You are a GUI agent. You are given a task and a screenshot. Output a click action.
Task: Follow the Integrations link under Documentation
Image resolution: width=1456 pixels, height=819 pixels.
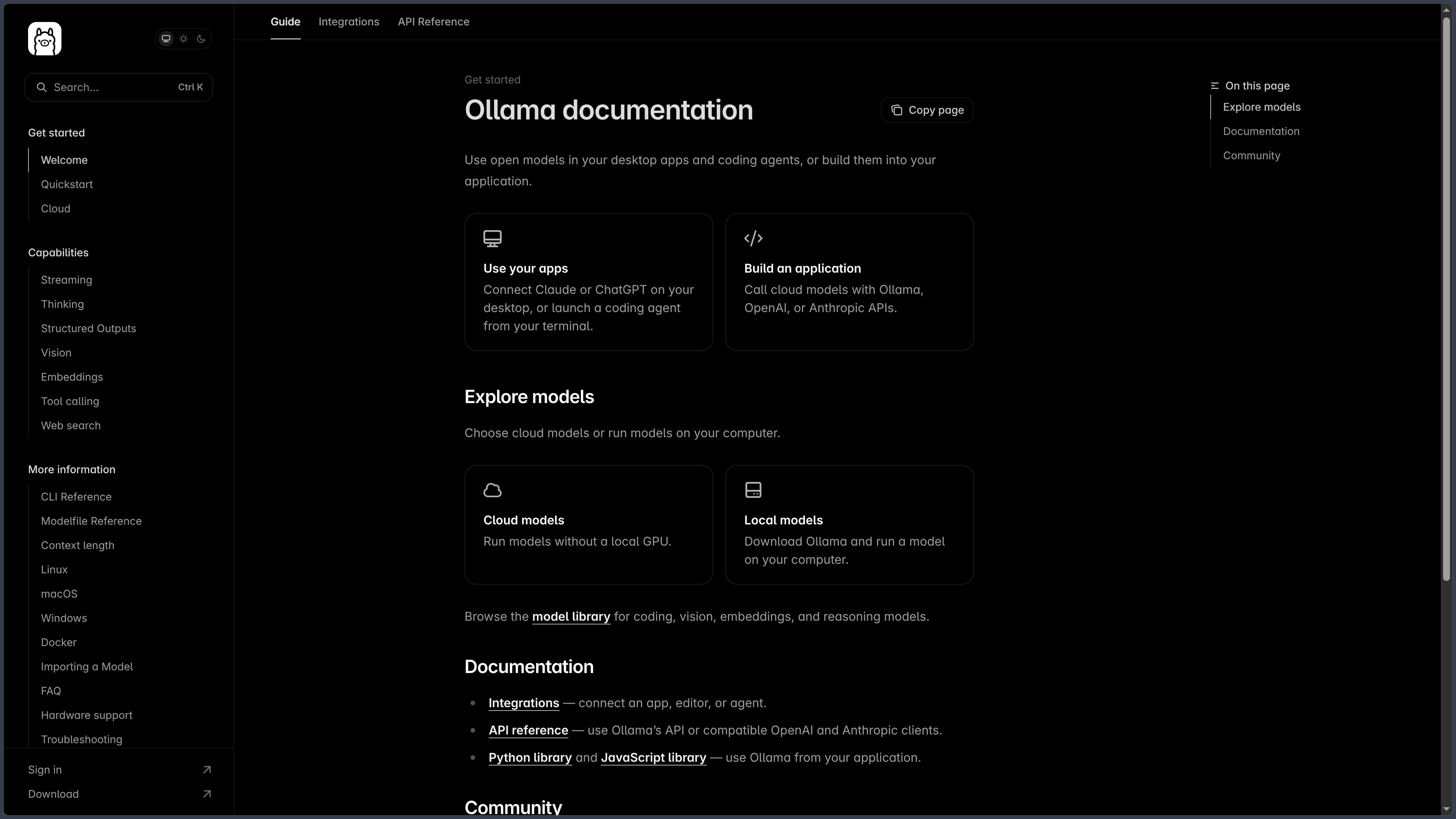coord(524,703)
